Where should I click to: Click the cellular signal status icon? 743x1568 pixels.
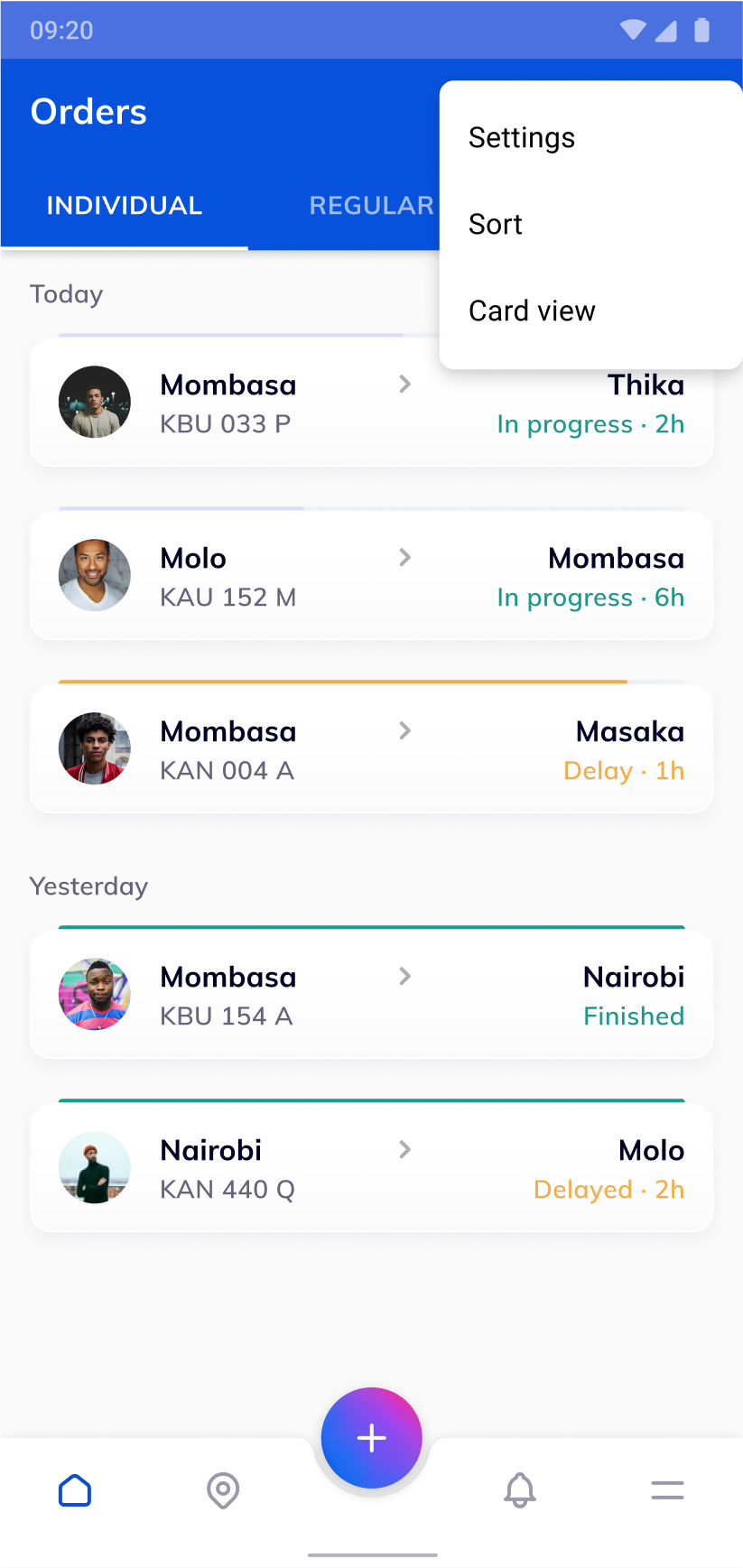point(666,31)
